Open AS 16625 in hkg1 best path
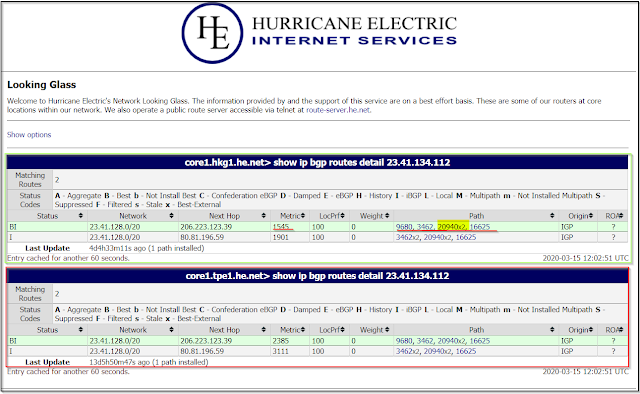 click(480, 227)
